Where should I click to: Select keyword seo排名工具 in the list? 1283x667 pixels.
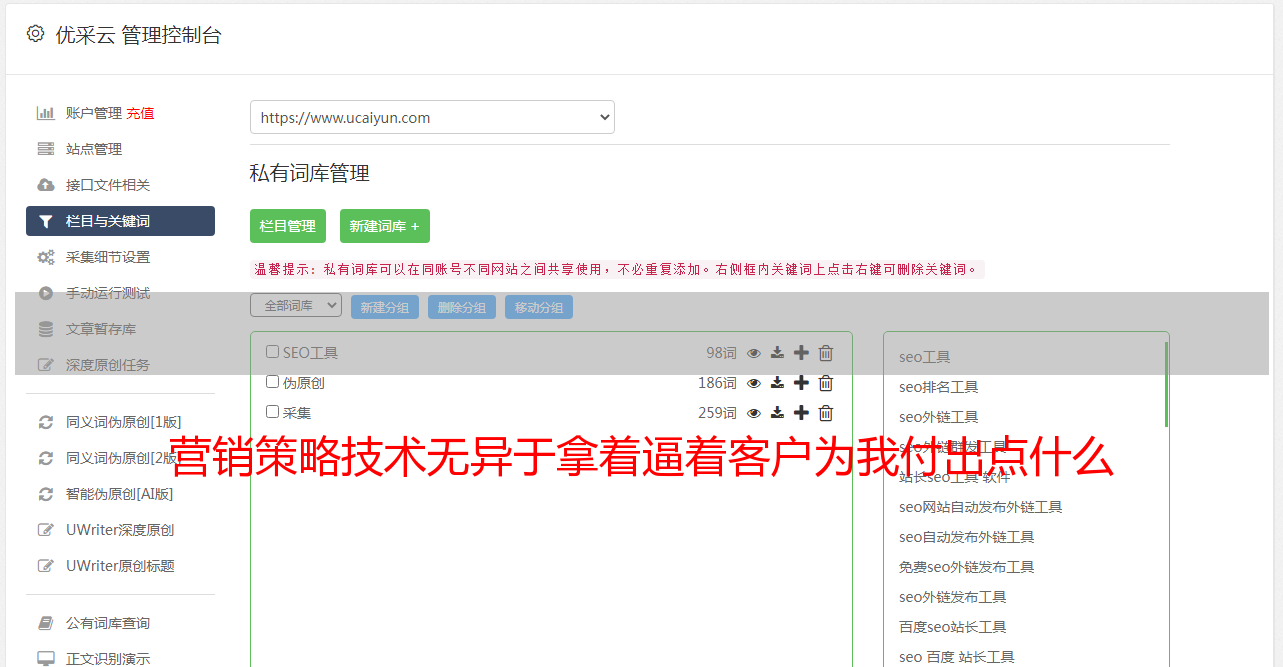coord(938,387)
